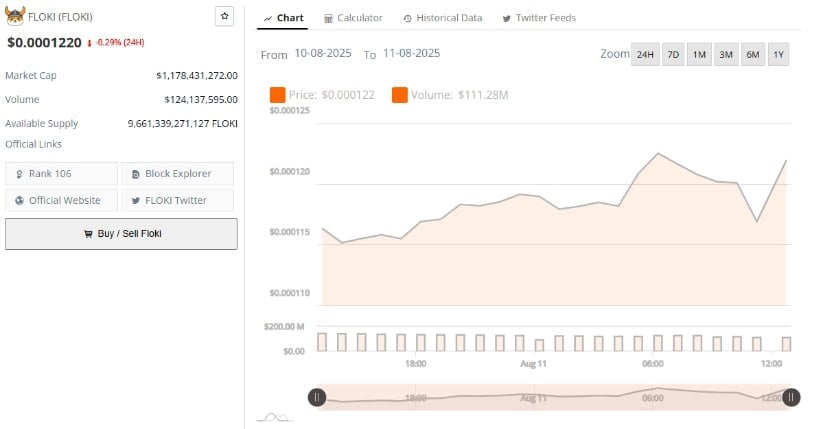Toggle the Price series legend swatch

click(x=277, y=95)
